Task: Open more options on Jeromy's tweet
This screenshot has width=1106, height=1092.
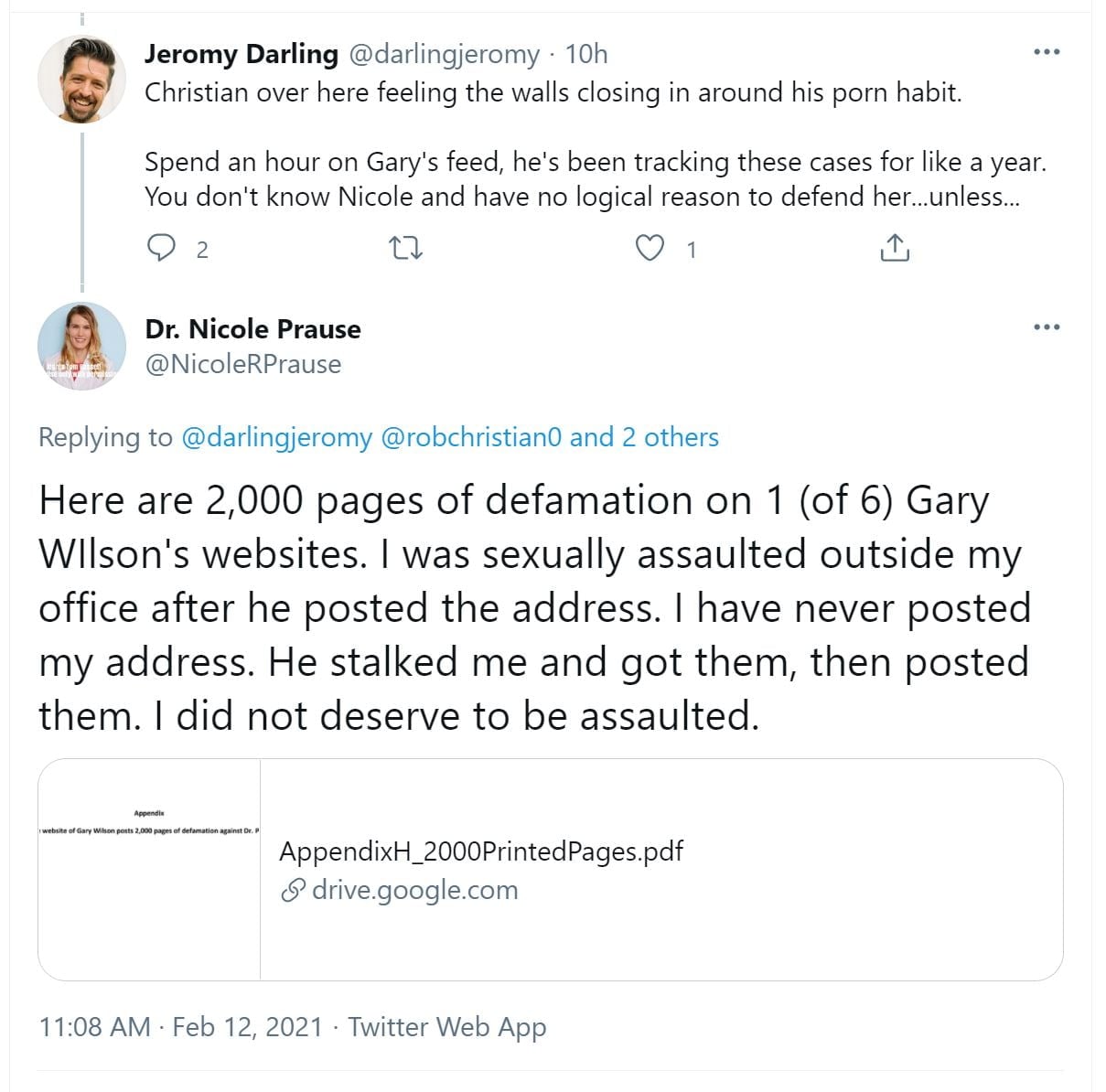Action: [x=1047, y=52]
